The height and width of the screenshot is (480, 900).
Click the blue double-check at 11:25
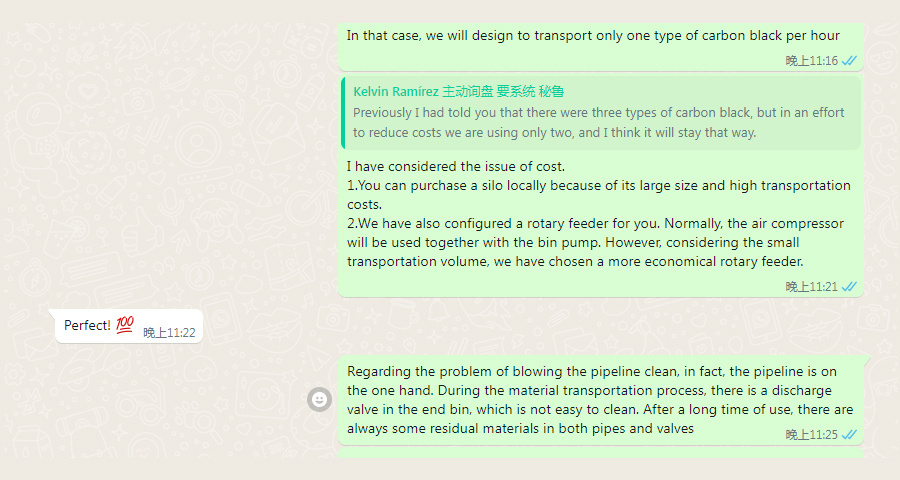[849, 435]
